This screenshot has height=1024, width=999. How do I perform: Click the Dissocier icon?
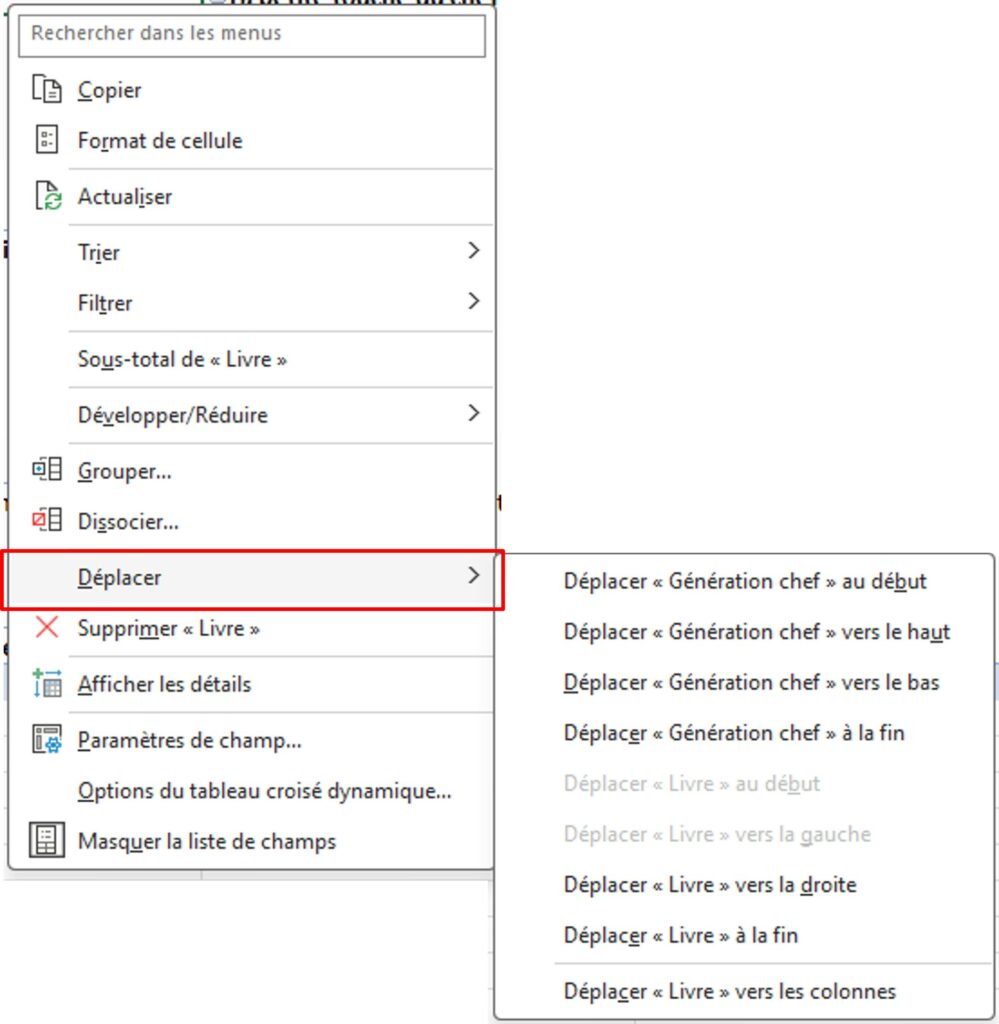(46, 521)
